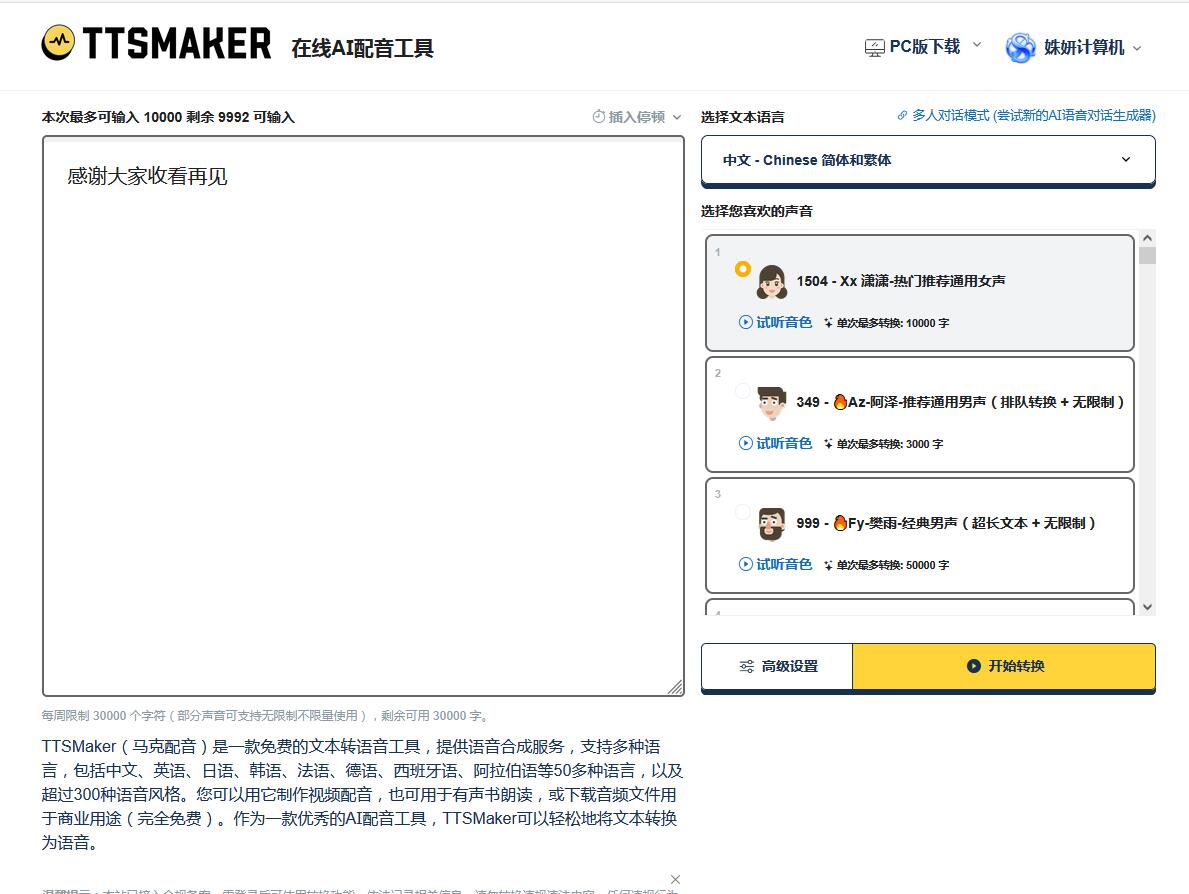
Task: Click the PC download monitor icon
Action: click(x=874, y=47)
